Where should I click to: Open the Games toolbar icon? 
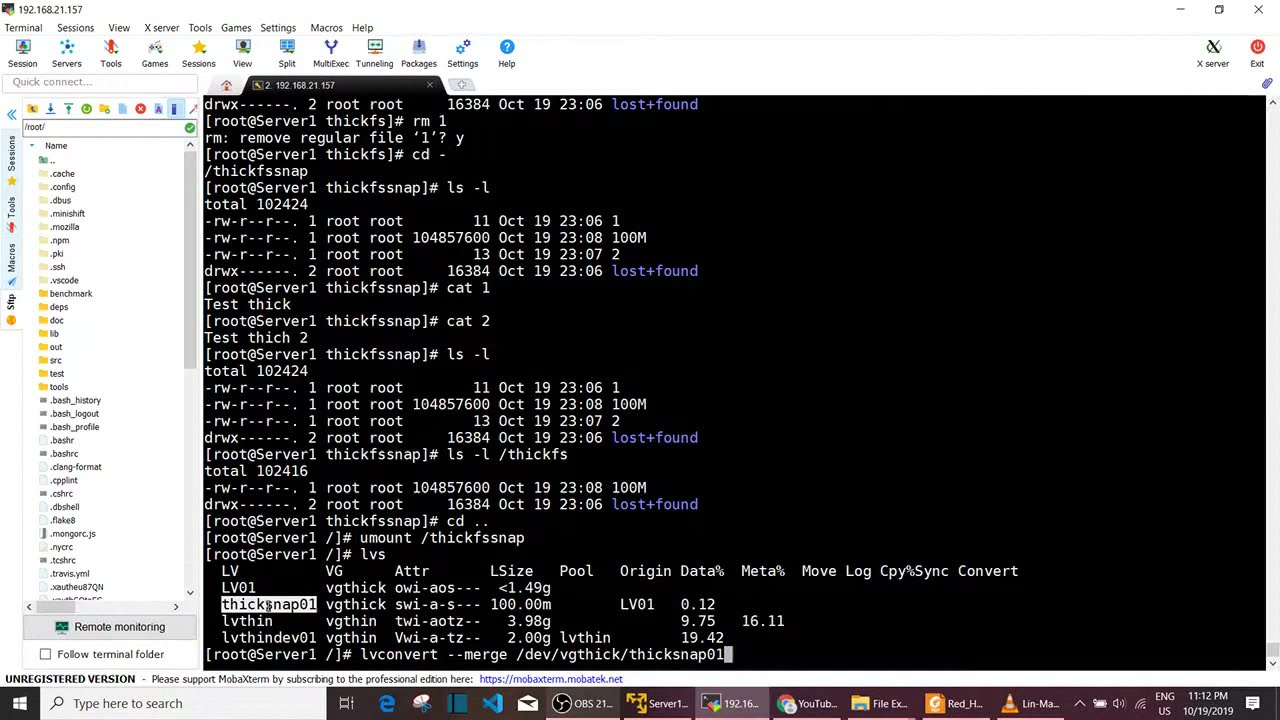pyautogui.click(x=155, y=54)
